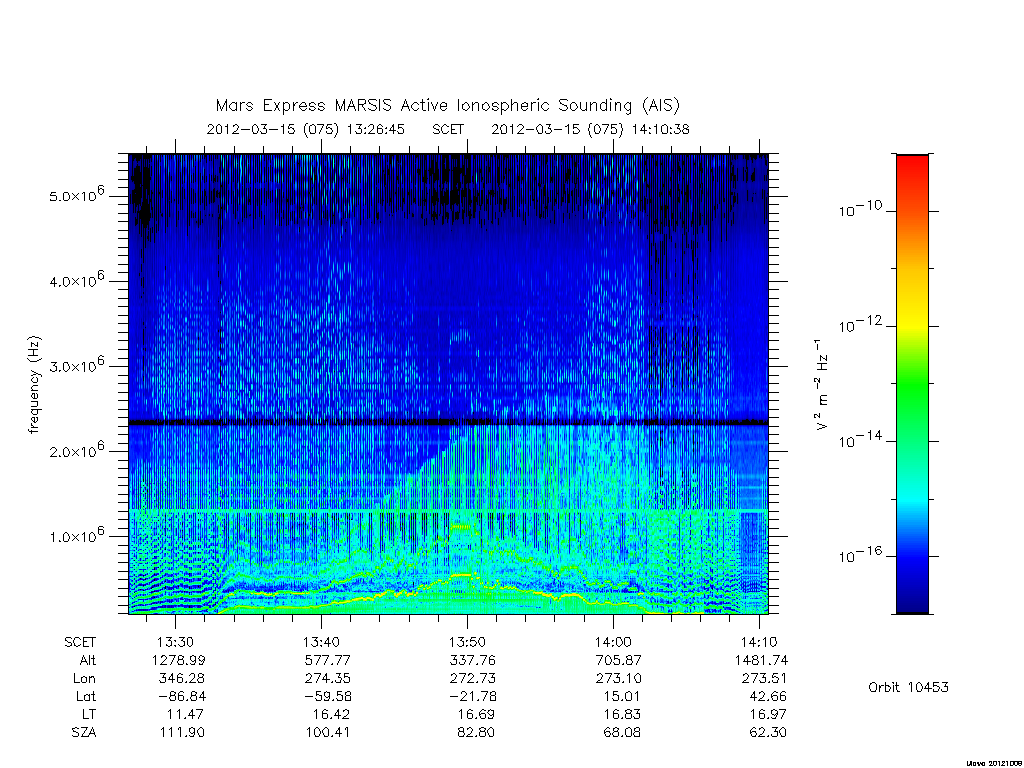Click the 'SZA' row header
The height and width of the screenshot is (768, 1024).
point(84,732)
